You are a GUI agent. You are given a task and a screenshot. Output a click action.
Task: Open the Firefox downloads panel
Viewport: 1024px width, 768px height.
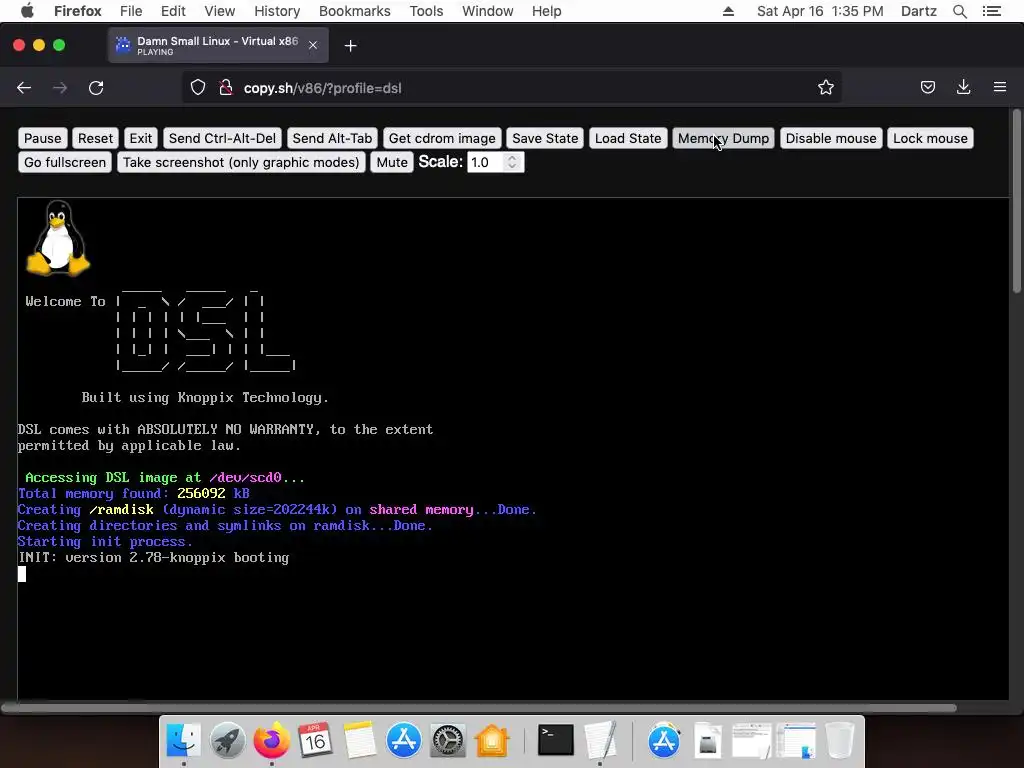pos(963,87)
